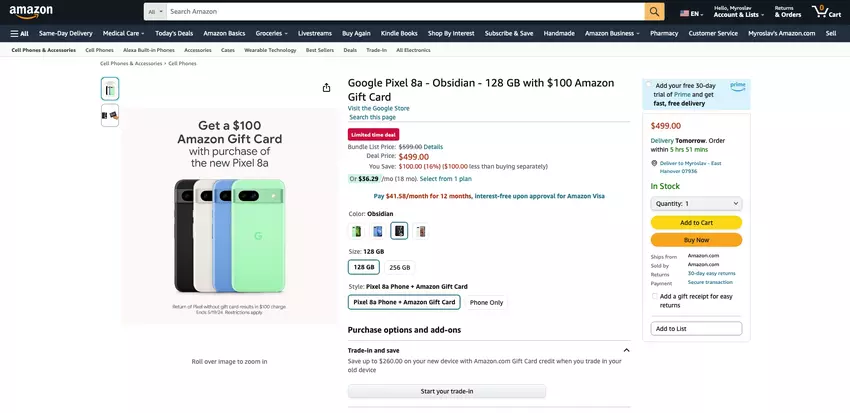Go to Best Sellers subnav tab
Screen dimensions: 850x413
[x=320, y=49]
